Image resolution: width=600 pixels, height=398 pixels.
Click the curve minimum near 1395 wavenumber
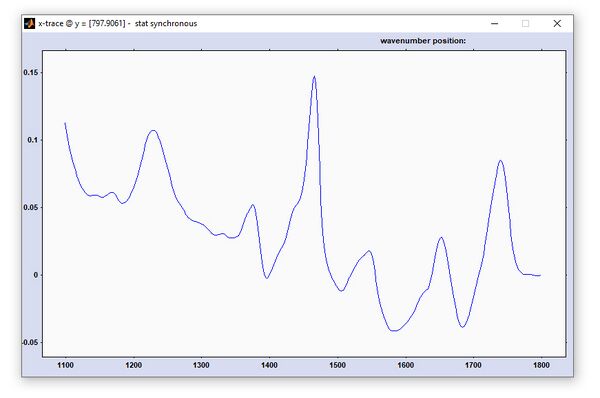tap(267, 278)
